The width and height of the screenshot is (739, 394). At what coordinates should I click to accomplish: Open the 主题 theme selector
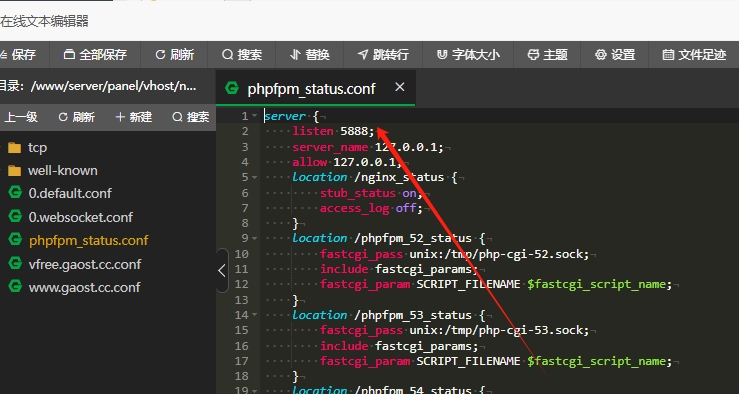pos(547,55)
